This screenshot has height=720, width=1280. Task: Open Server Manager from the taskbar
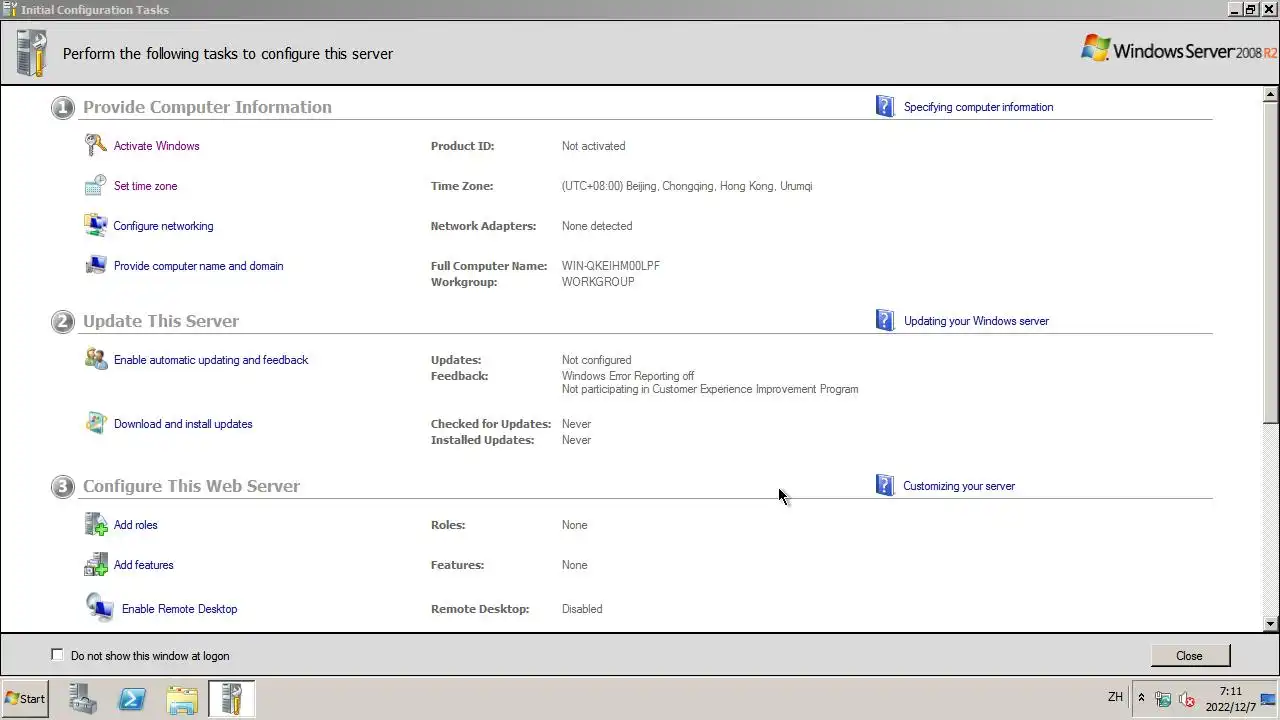pyautogui.click(x=83, y=699)
